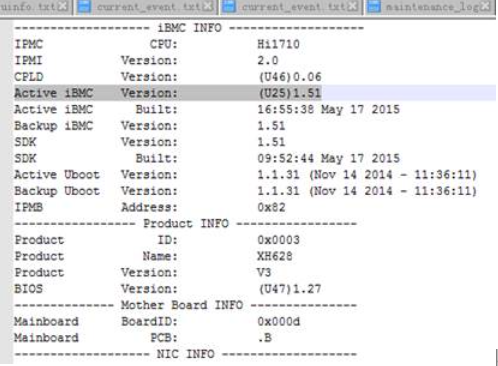The height and width of the screenshot is (366, 498).
Task: Click the 'IPMB' row label
Action: (x=29, y=207)
